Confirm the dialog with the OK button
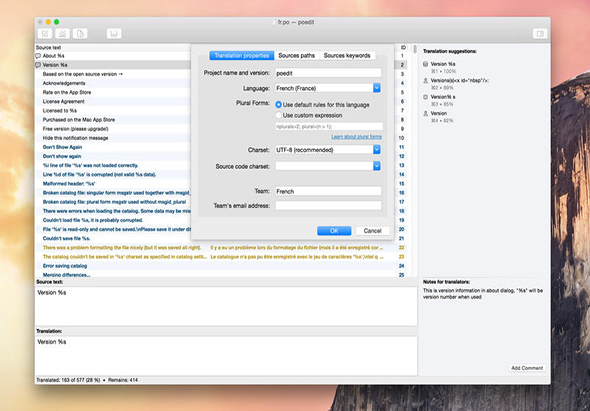This screenshot has width=590, height=411. click(x=334, y=231)
